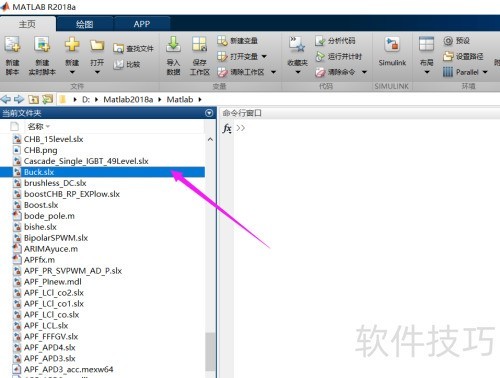This screenshot has width=500, height=378.
Task: Click Open Variable (打开变量) icon
Action: (x=222, y=56)
